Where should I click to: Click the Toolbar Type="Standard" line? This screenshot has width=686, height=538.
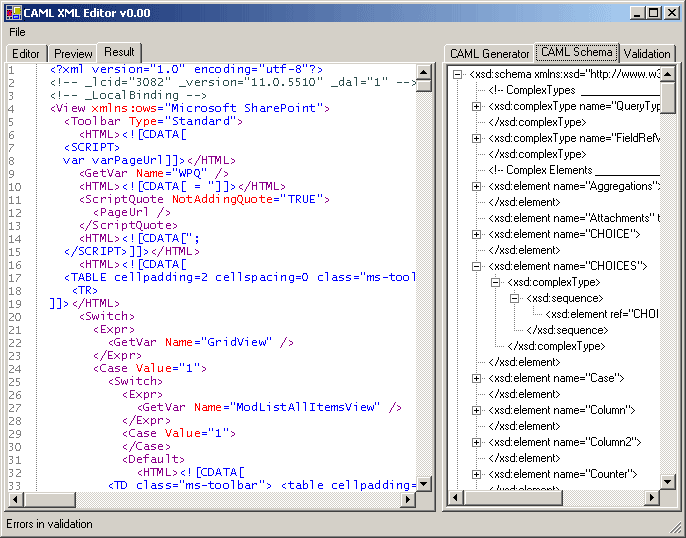[x=153, y=121]
